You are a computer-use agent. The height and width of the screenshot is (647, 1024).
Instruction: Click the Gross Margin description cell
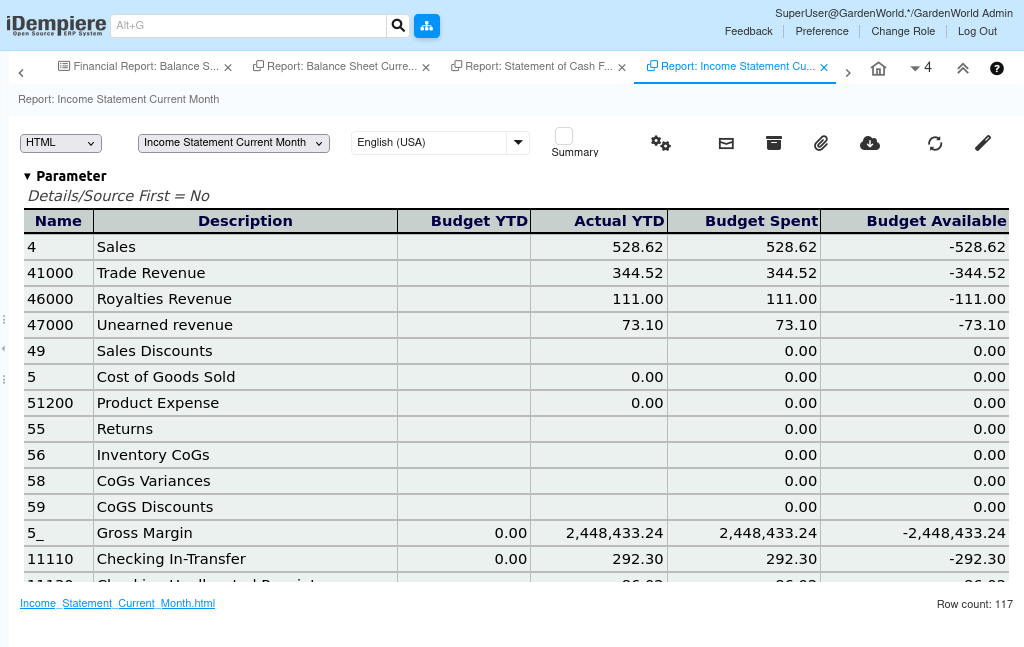[246, 533]
